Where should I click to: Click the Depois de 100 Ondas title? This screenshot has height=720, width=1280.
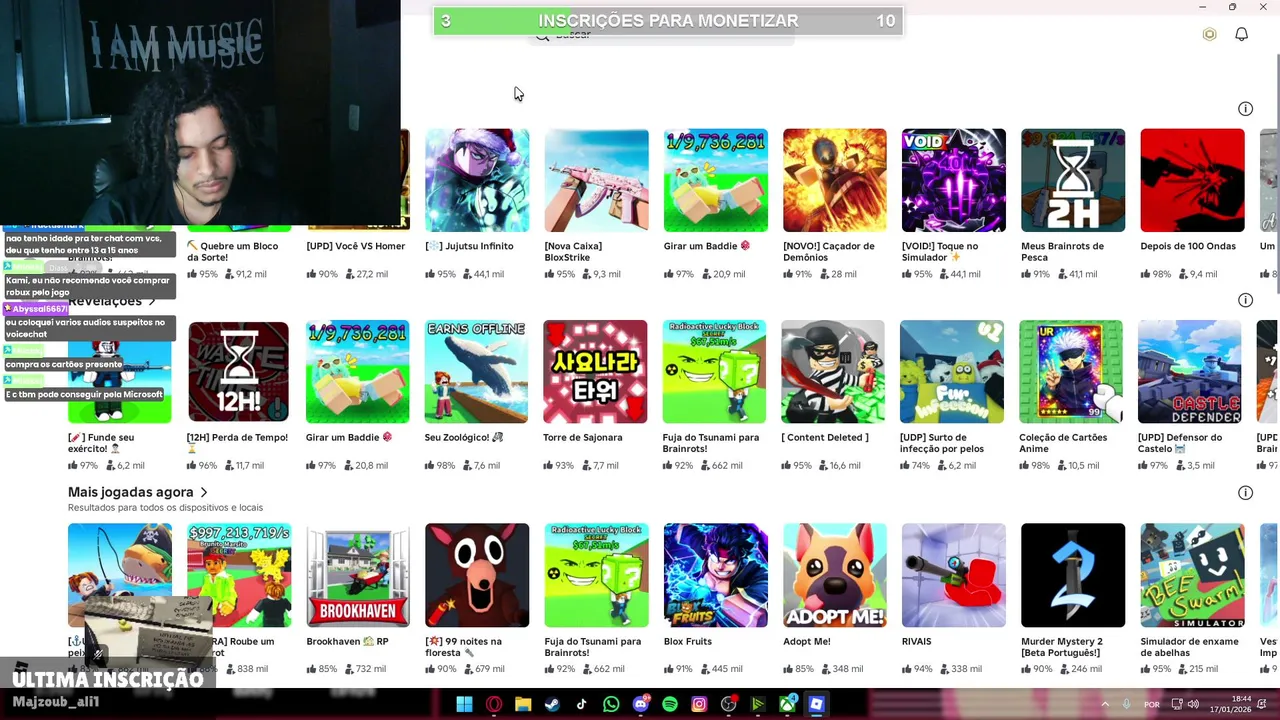[x=1188, y=246]
